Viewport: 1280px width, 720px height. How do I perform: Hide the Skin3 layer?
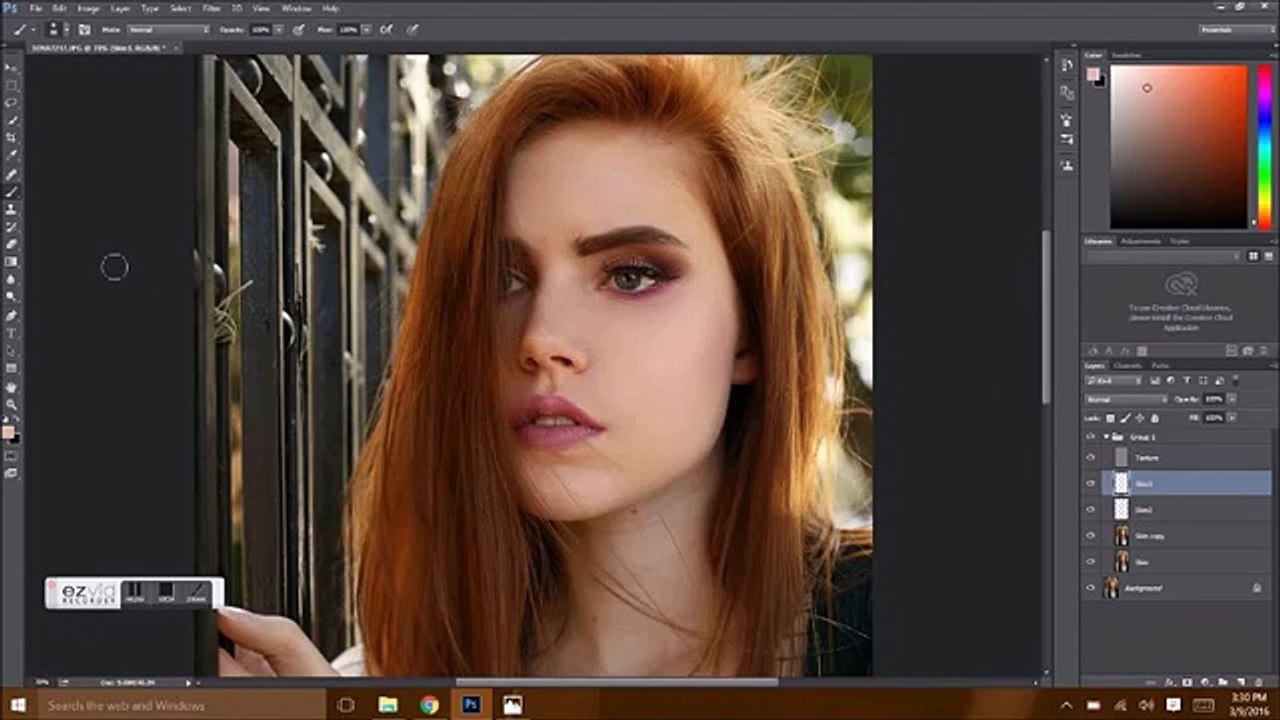point(1091,483)
